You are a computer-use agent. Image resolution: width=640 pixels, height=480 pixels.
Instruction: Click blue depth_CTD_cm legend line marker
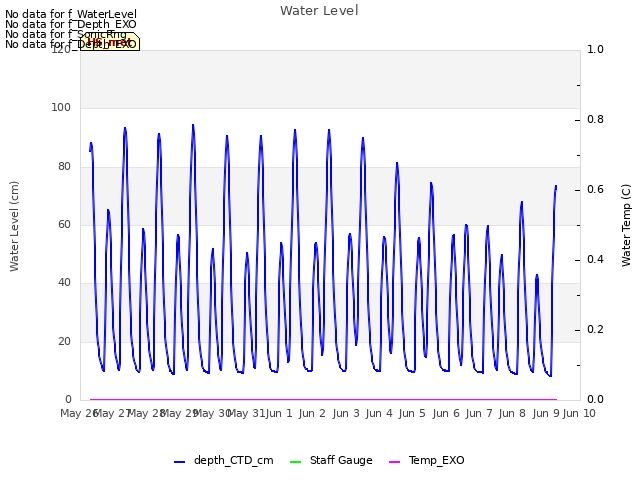point(180,462)
